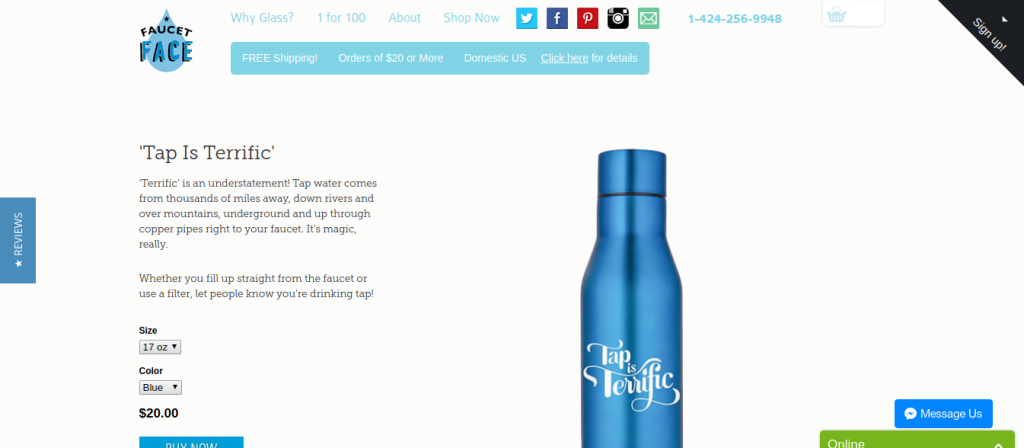
Task: Open the Shop Now menu
Action: 472,18
